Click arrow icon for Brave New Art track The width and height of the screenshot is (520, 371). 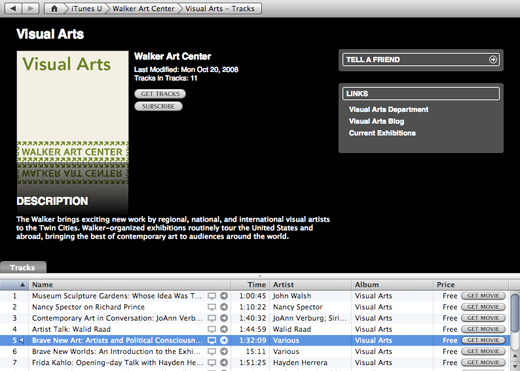click(x=224, y=340)
